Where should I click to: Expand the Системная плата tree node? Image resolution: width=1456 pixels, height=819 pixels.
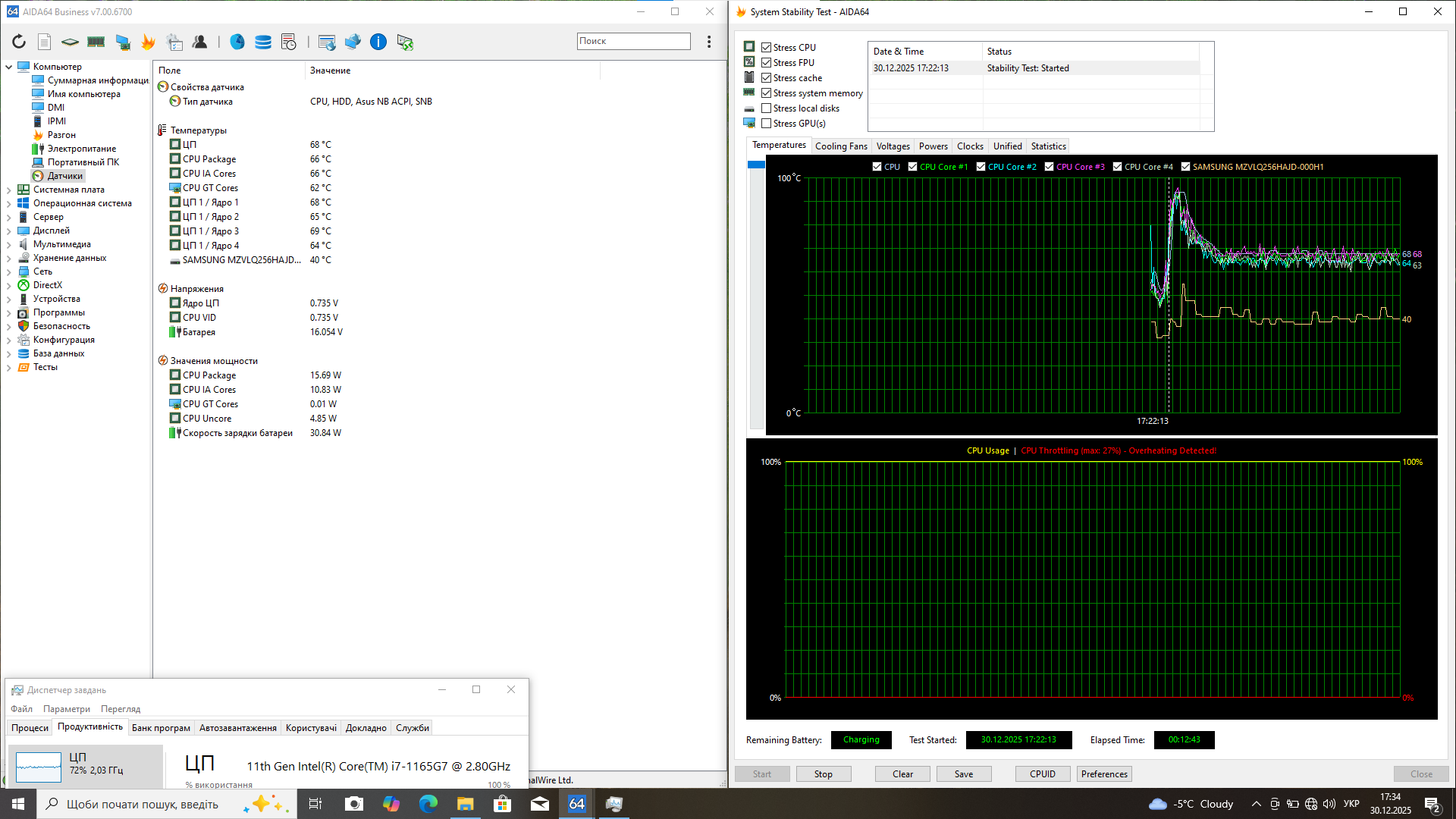coord(9,190)
